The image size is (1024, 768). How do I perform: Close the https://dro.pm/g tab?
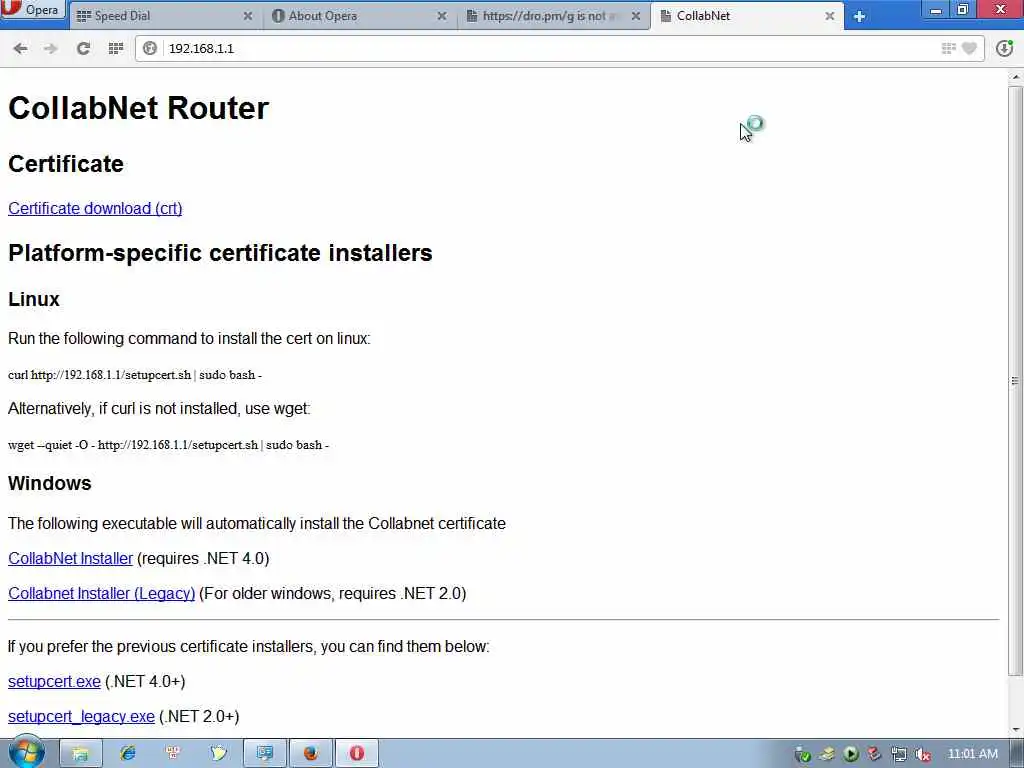pyautogui.click(x=636, y=16)
